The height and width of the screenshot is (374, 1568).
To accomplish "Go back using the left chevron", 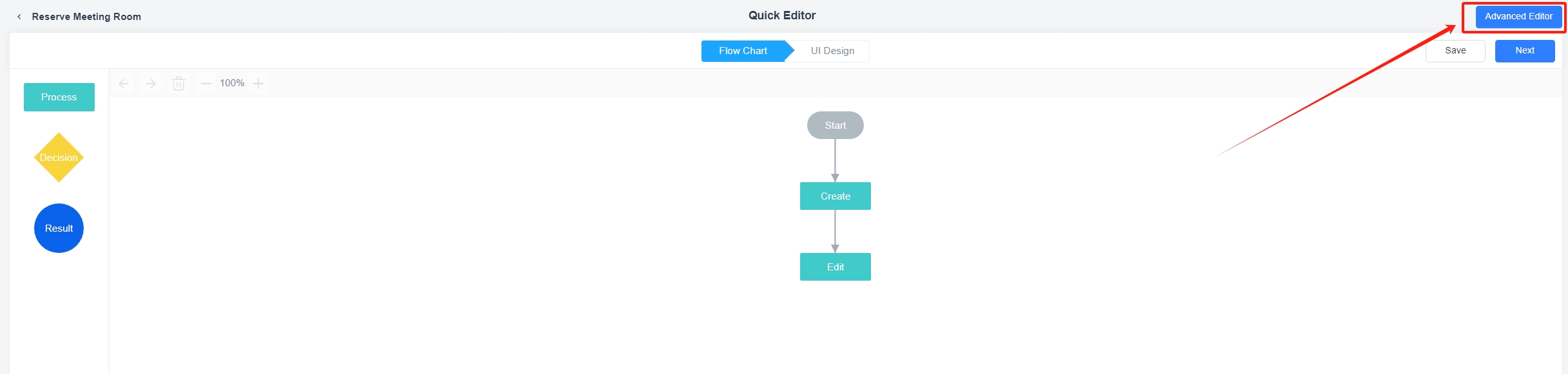I will click(19, 17).
